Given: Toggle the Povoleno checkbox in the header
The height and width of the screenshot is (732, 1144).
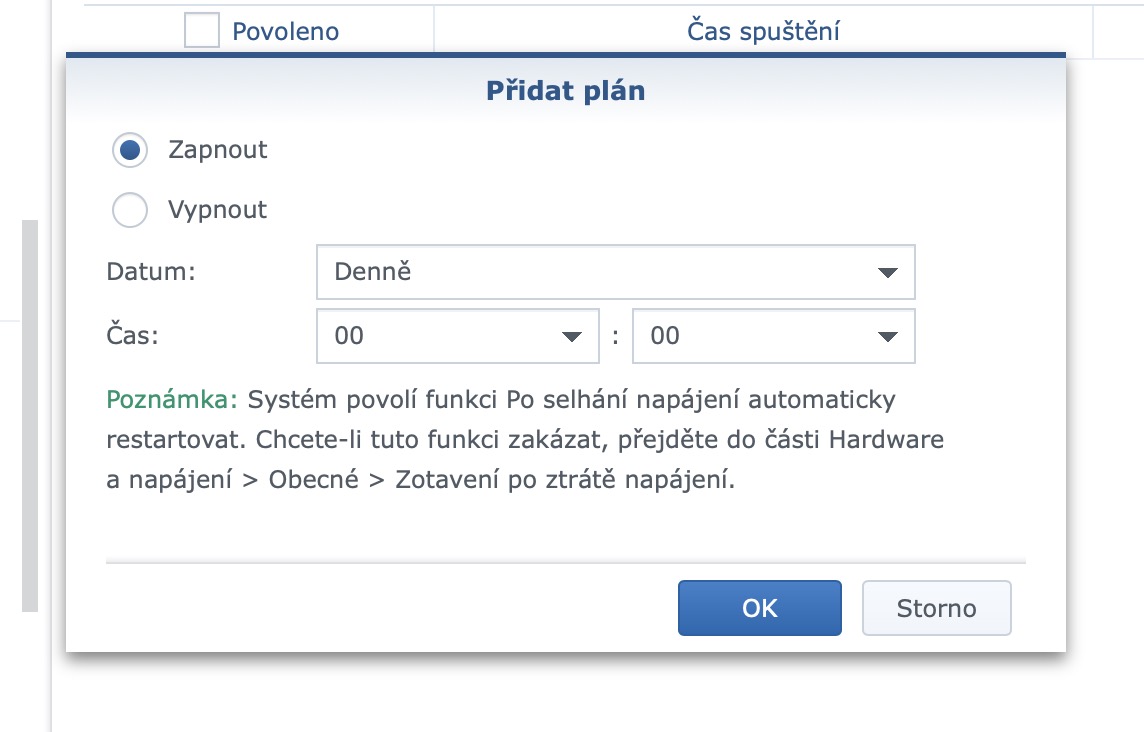Looking at the screenshot, I should 201,30.
